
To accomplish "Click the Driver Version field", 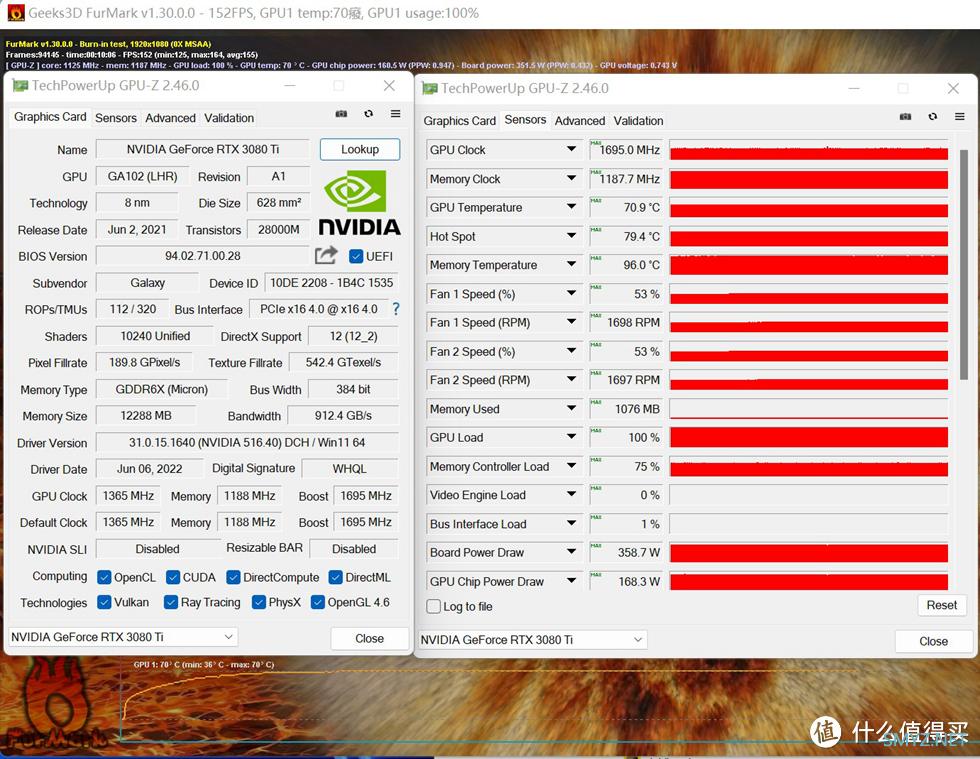I will [x=247, y=442].
